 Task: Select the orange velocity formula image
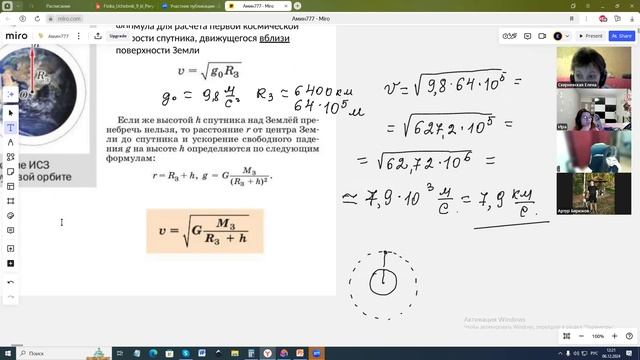205,231
